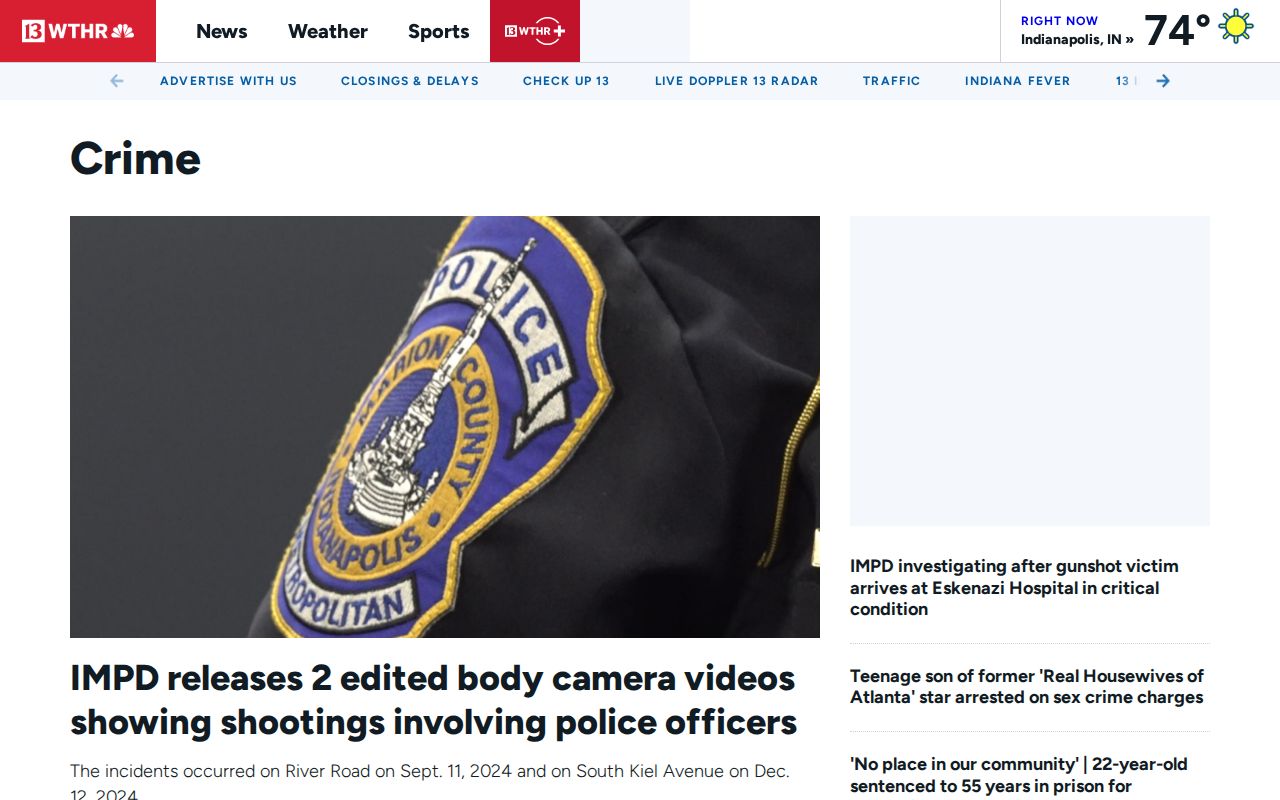Visit the Check Up 13 link
Viewport: 1280px width, 800px height.
566,81
